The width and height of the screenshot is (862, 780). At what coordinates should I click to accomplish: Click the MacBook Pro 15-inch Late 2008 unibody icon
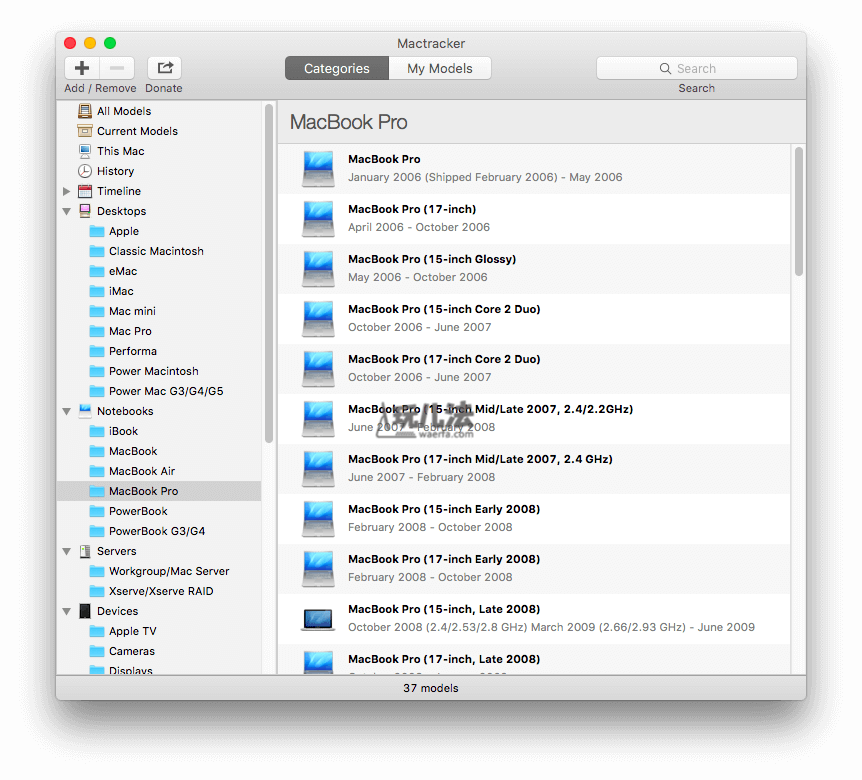tap(318, 619)
